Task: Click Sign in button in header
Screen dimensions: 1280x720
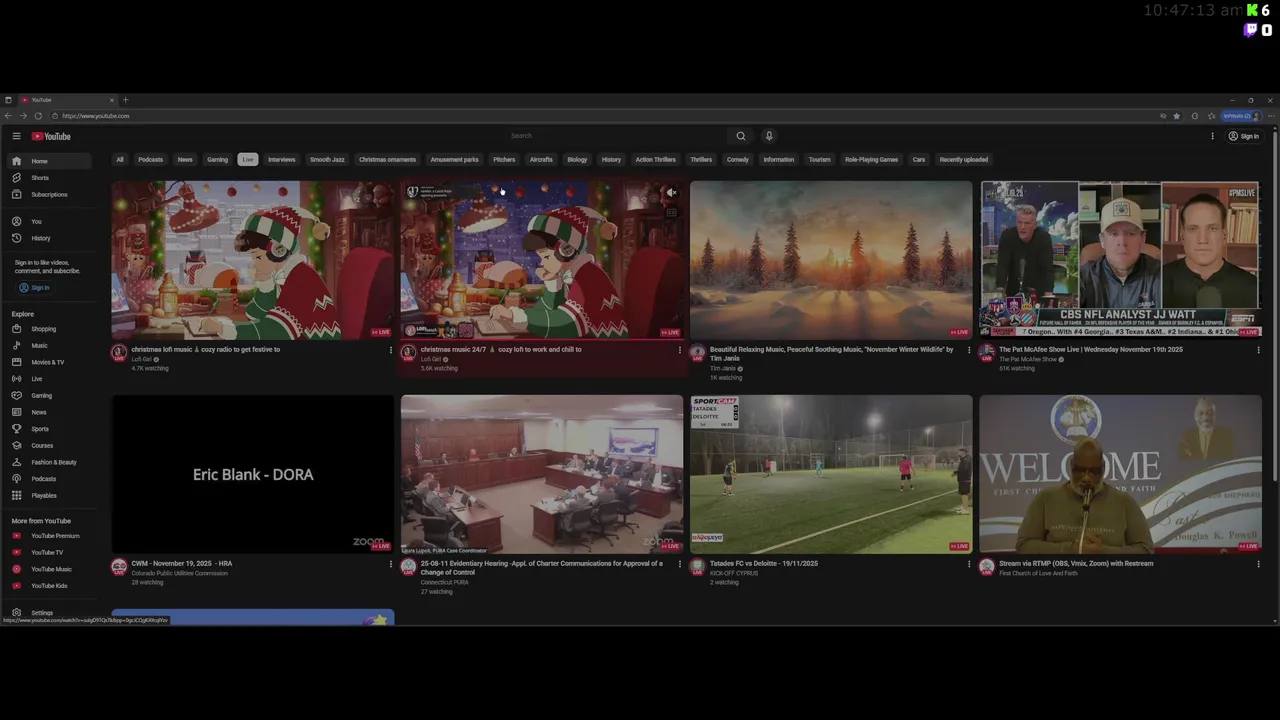Action: 1243,136
